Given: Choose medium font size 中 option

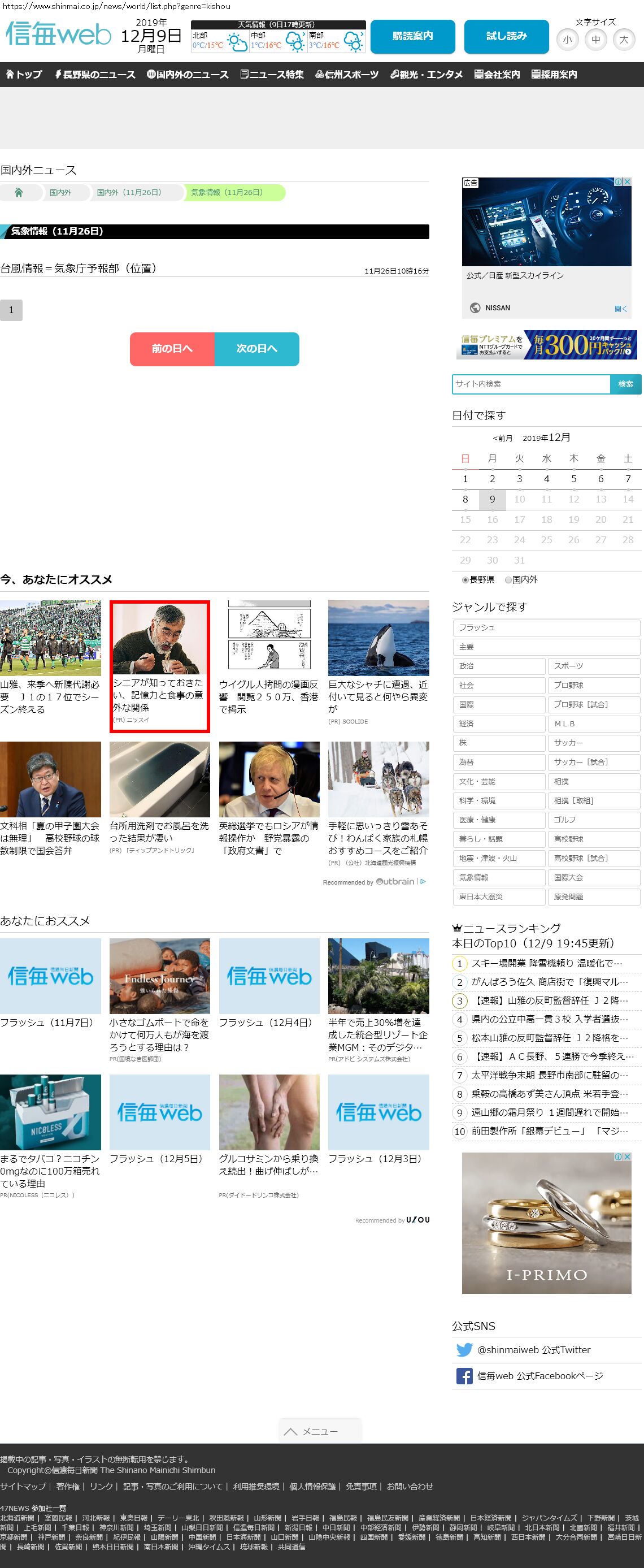Looking at the screenshot, I should pyautogui.click(x=595, y=40).
